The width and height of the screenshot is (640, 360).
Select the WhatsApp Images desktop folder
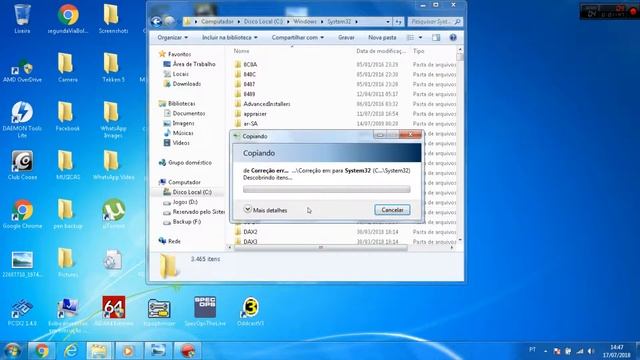pyautogui.click(x=113, y=119)
